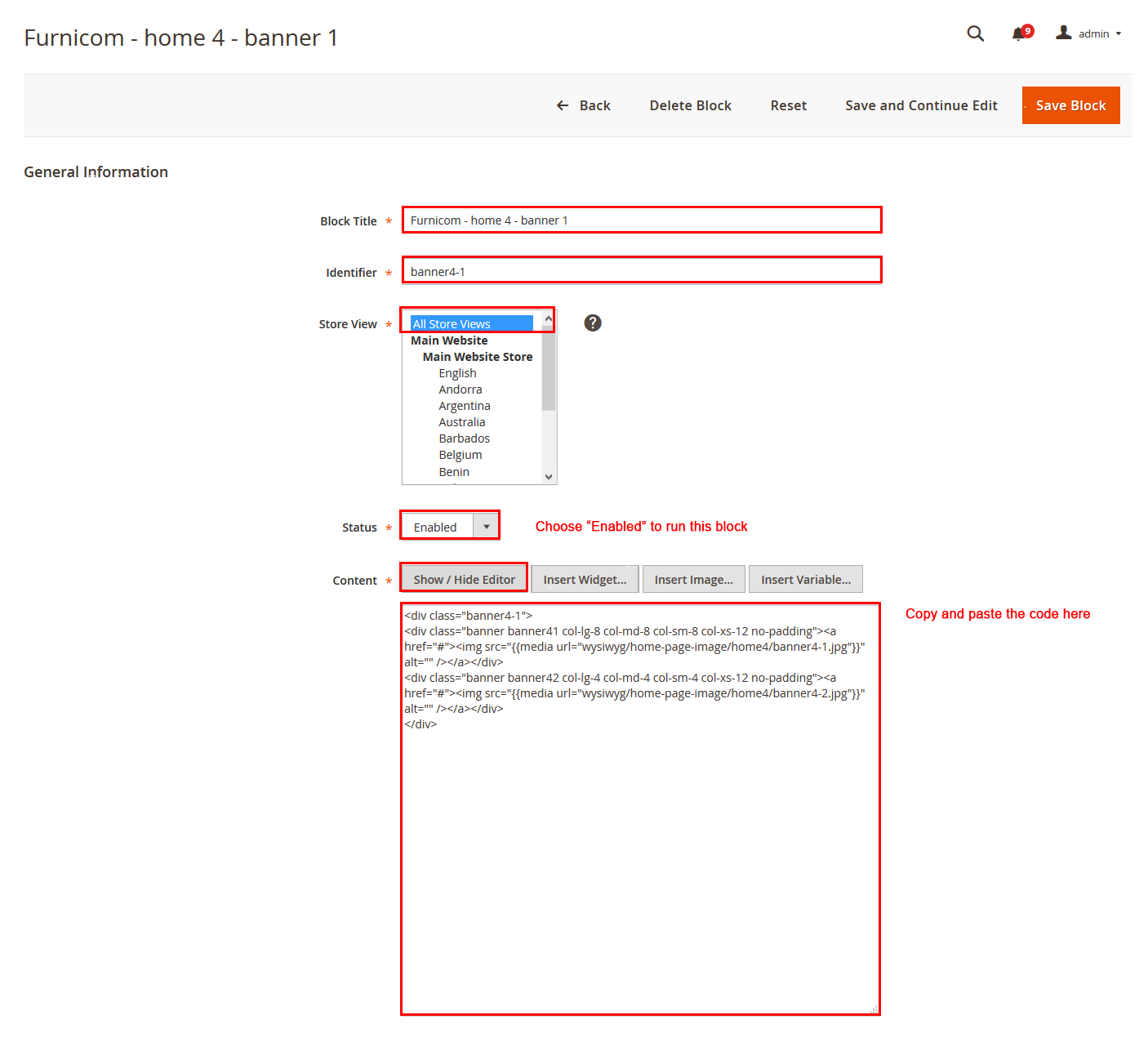Select Main Website in store list
Screen dimensions: 1148x1064
[449, 341]
